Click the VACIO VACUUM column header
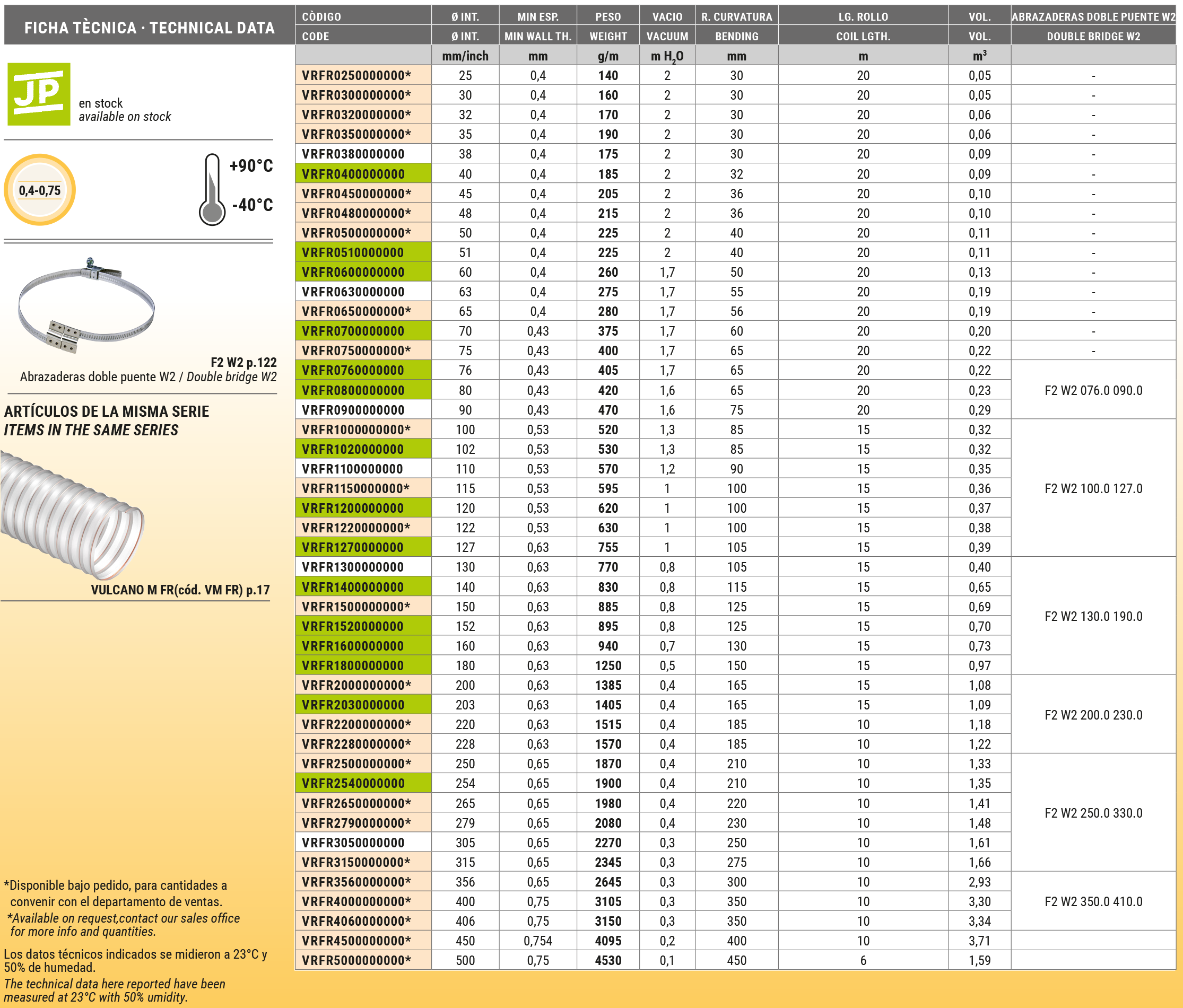Screen dimensions: 1183x1008 [667, 27]
